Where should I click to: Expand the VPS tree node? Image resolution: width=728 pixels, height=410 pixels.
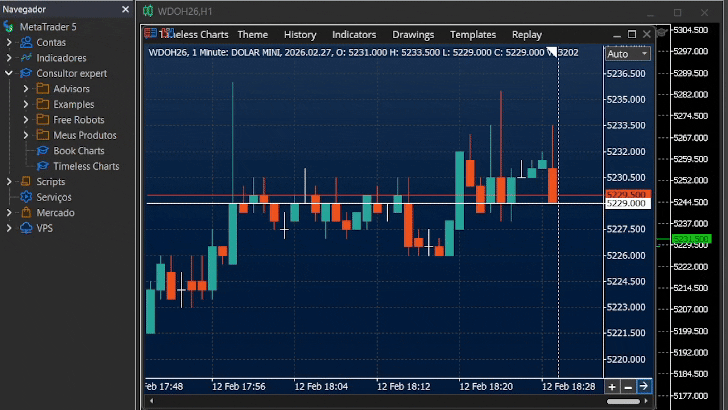click(x=9, y=228)
